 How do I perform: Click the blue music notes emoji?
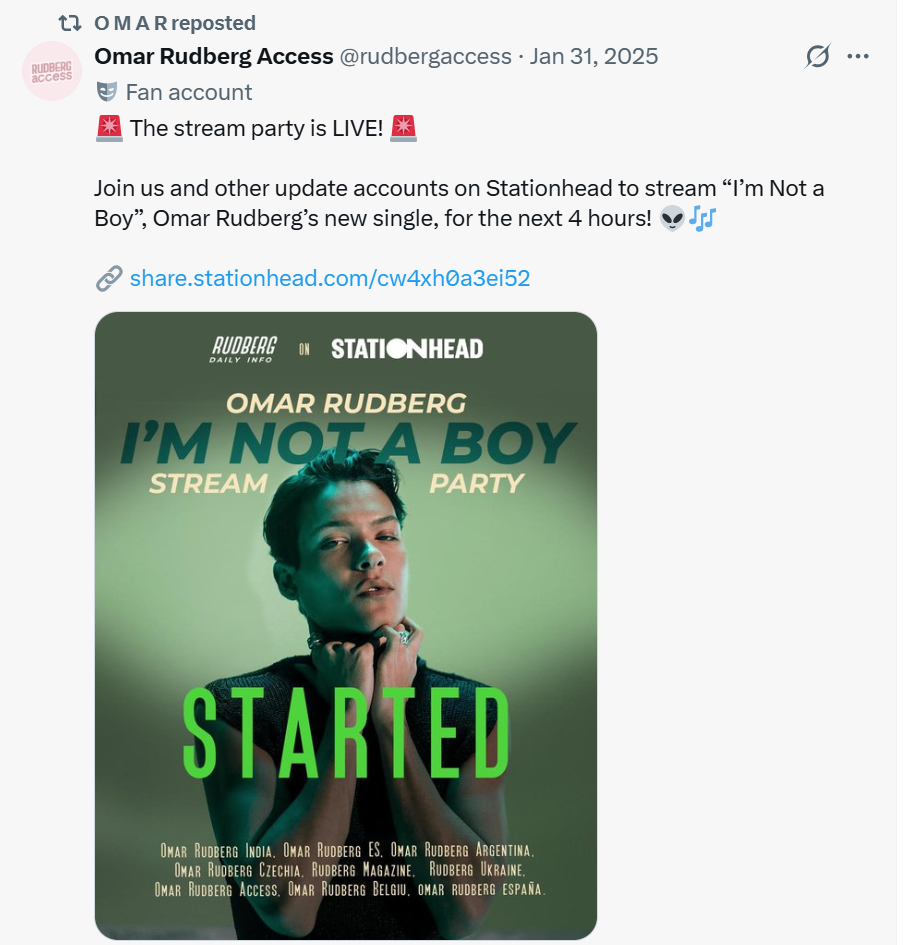pos(703,220)
